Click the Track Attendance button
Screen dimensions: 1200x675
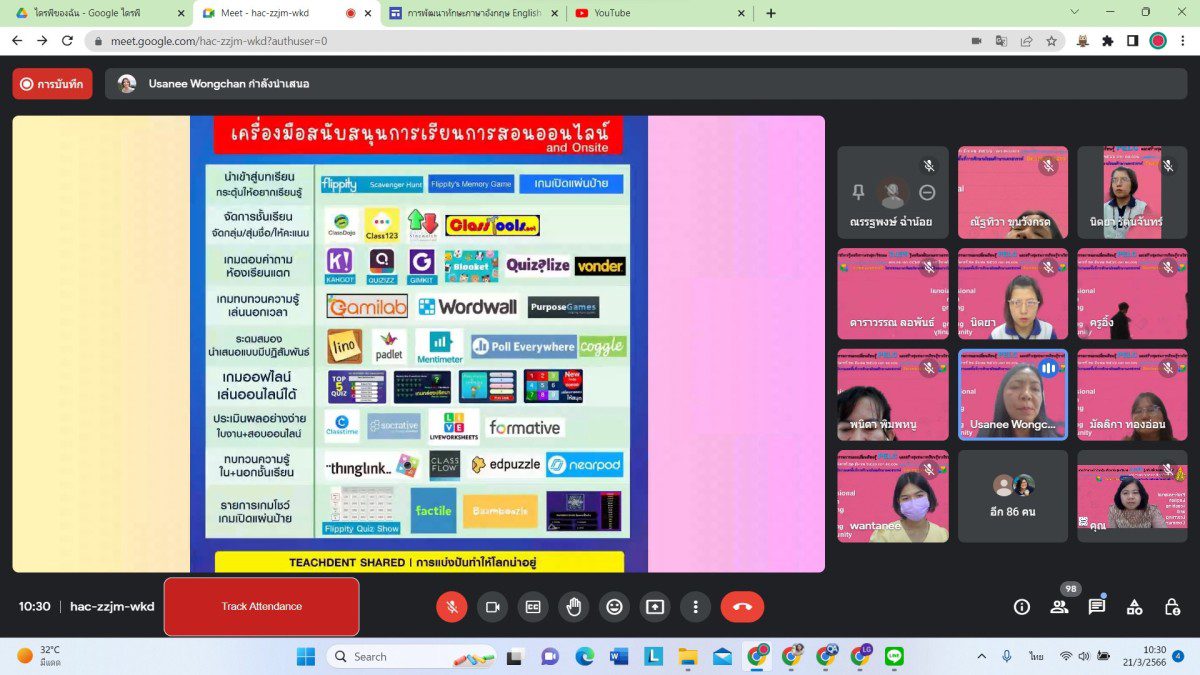[261, 606]
